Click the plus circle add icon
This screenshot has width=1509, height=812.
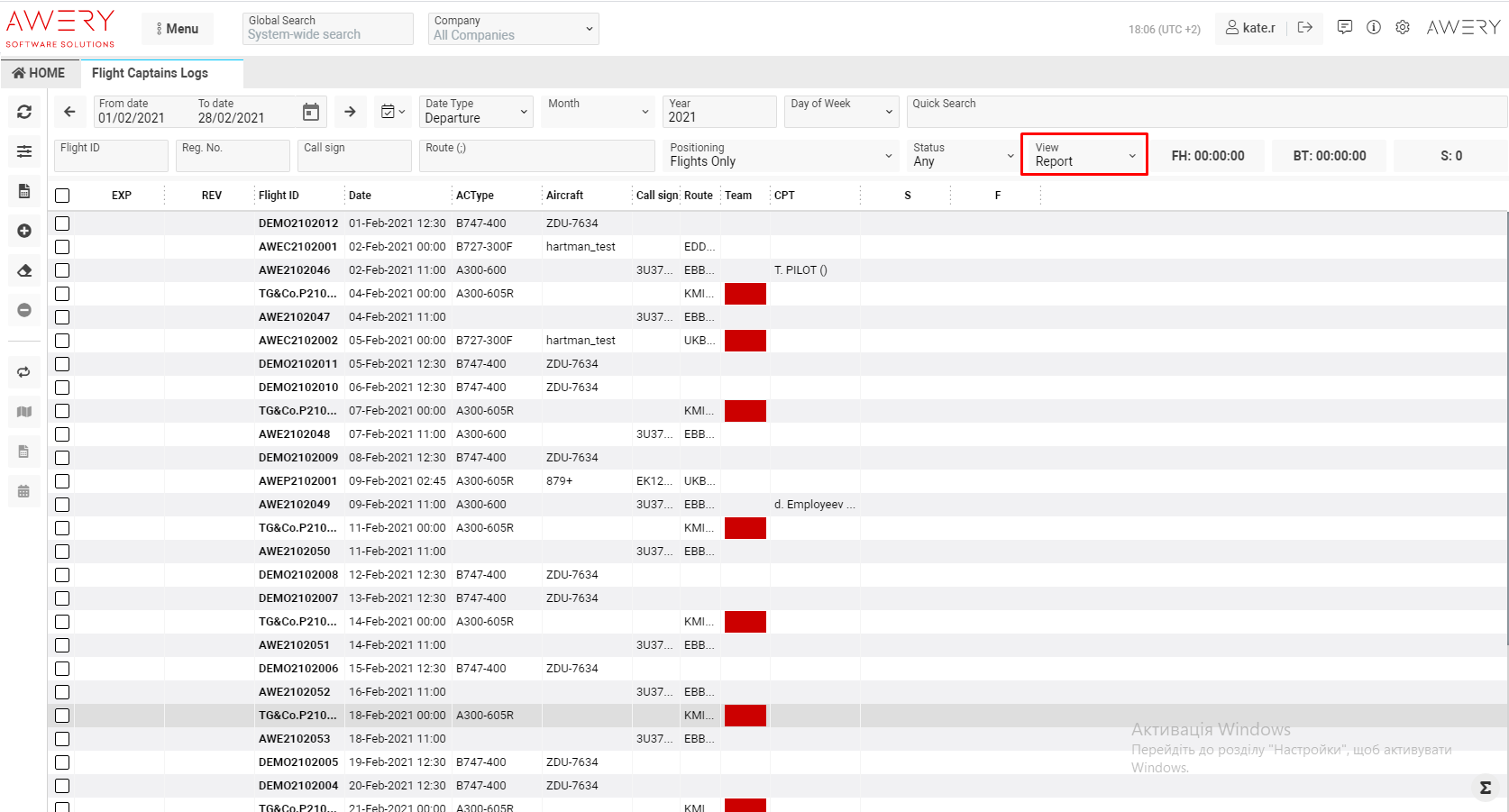click(24, 231)
